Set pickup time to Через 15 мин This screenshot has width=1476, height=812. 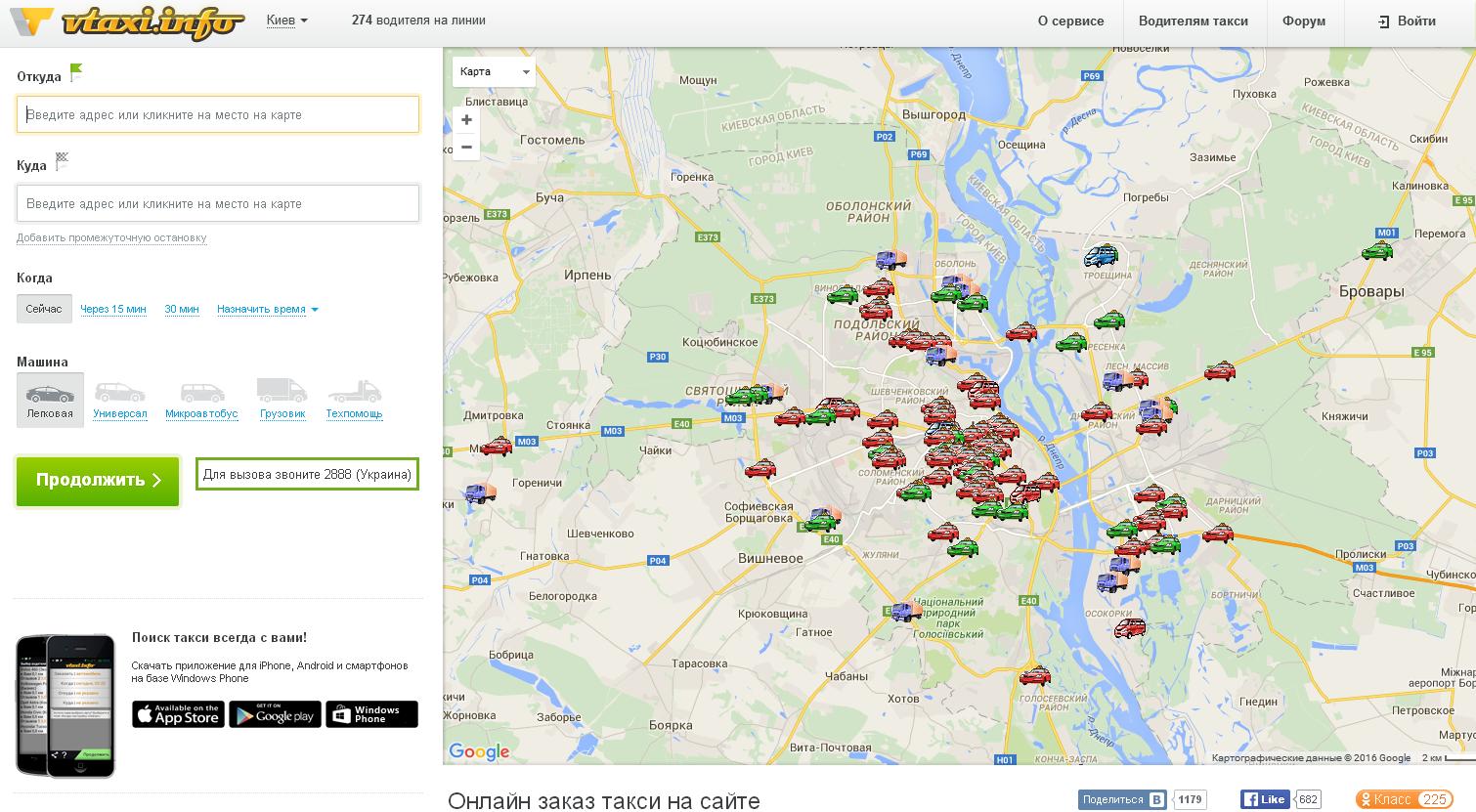click(x=113, y=309)
